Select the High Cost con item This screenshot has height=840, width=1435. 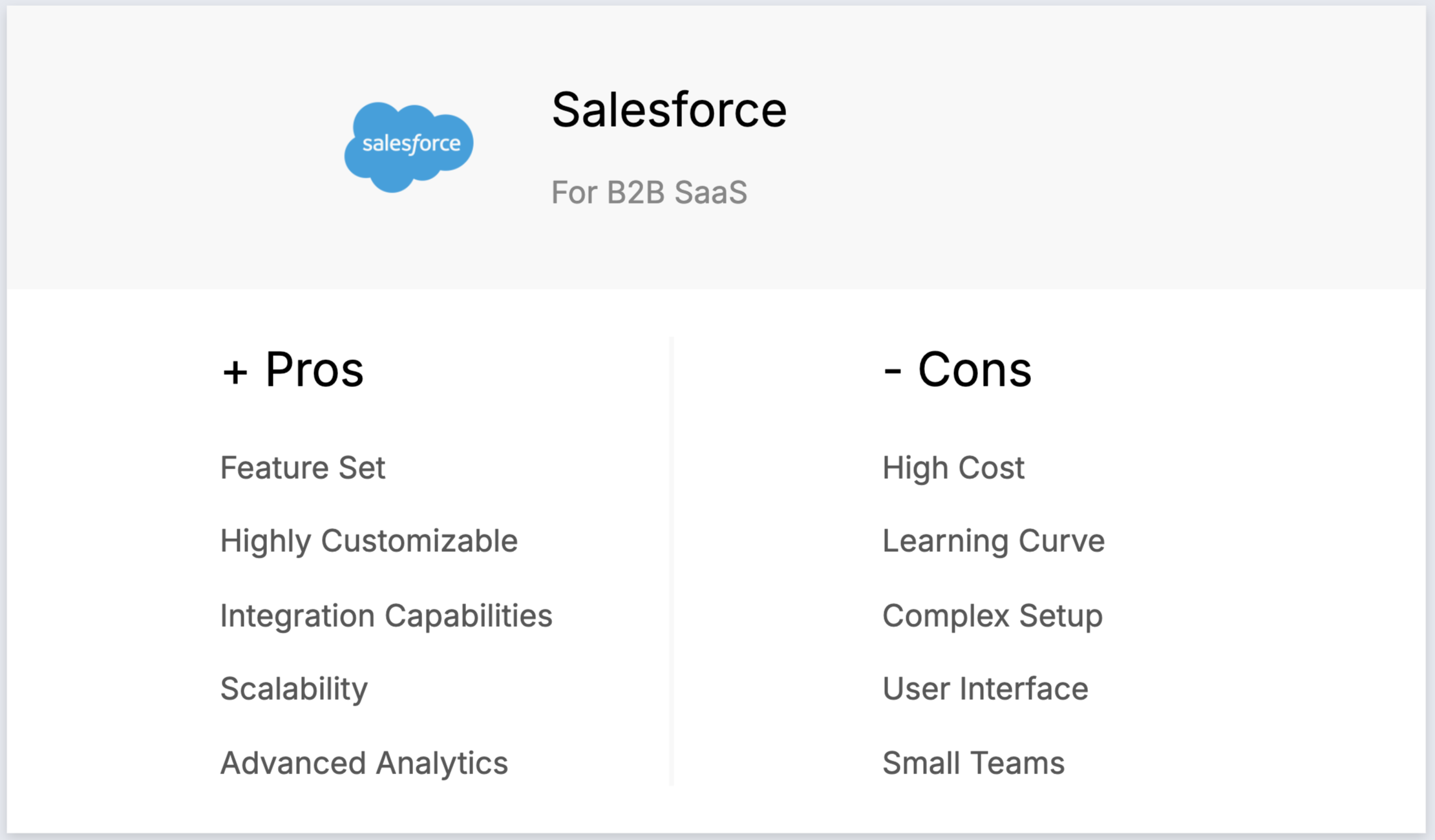(x=953, y=467)
